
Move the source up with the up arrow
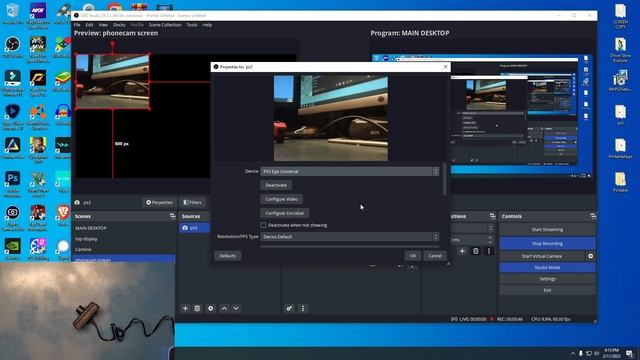224,308
